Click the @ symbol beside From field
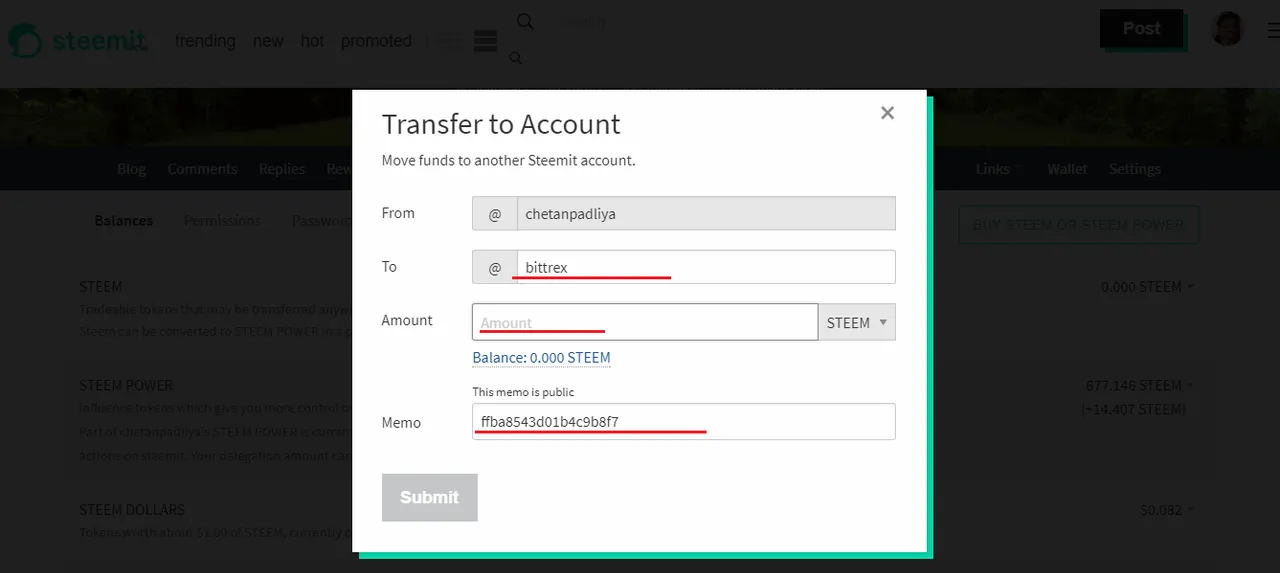The height and width of the screenshot is (573, 1280). [x=494, y=214]
